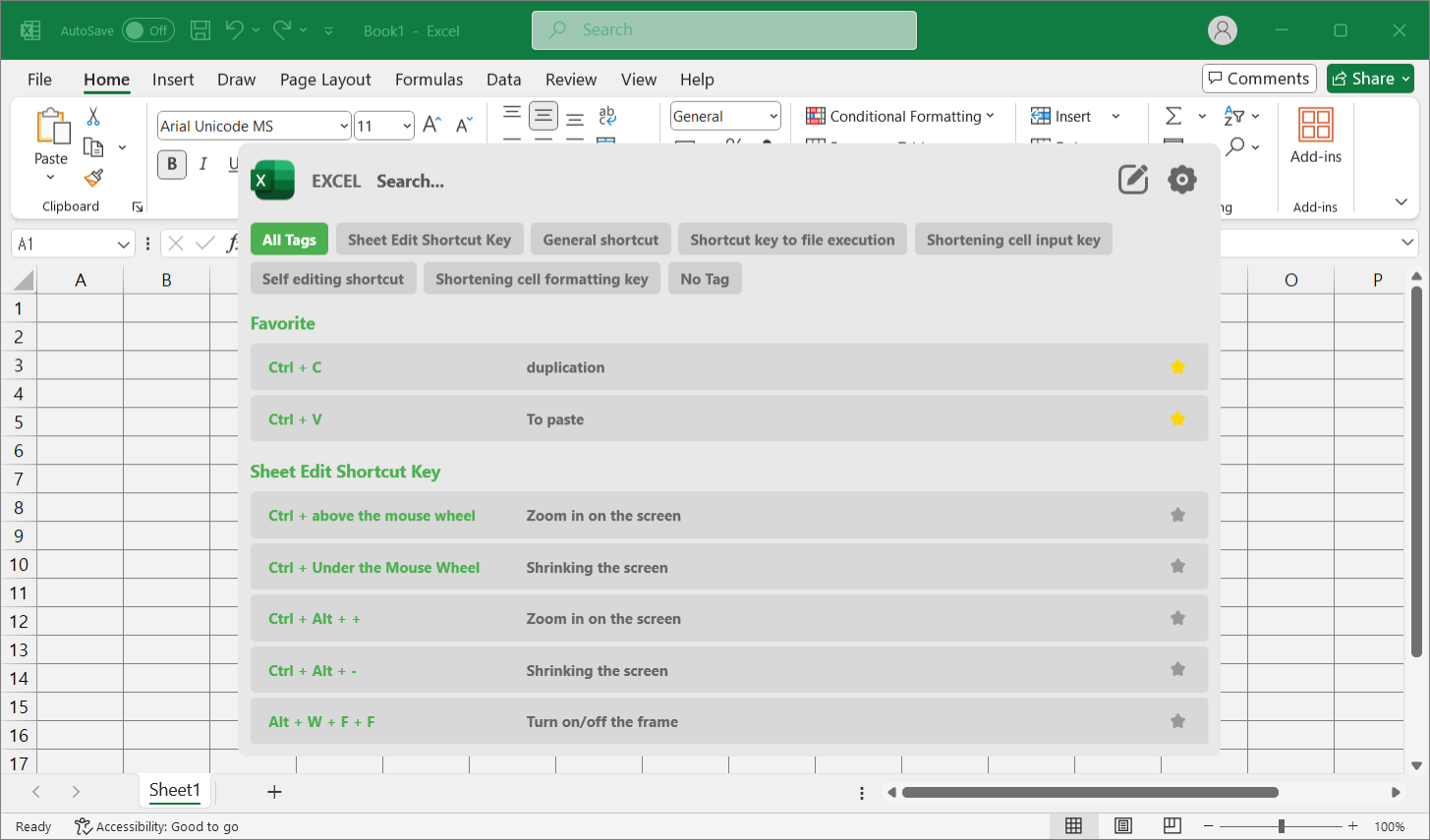Viewport: 1430px width, 840px height.
Task: Click the Excel logo in shortcut overlay
Action: 273,181
